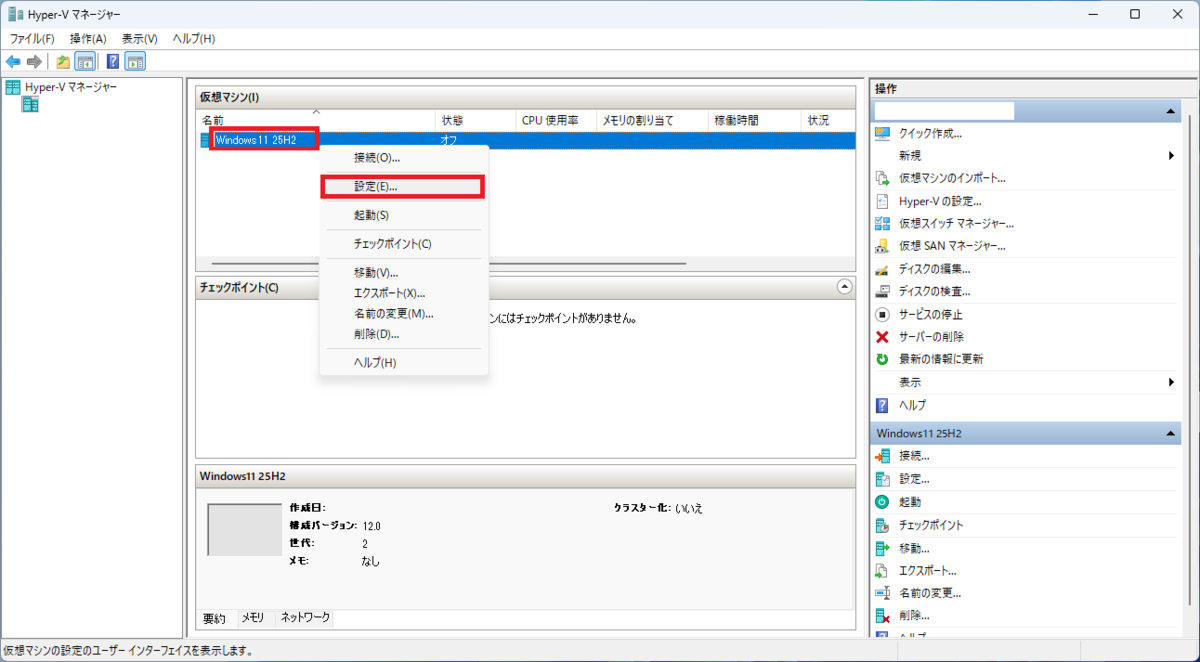
Task: Click the green Refresh icon in Actions
Action: 882,359
